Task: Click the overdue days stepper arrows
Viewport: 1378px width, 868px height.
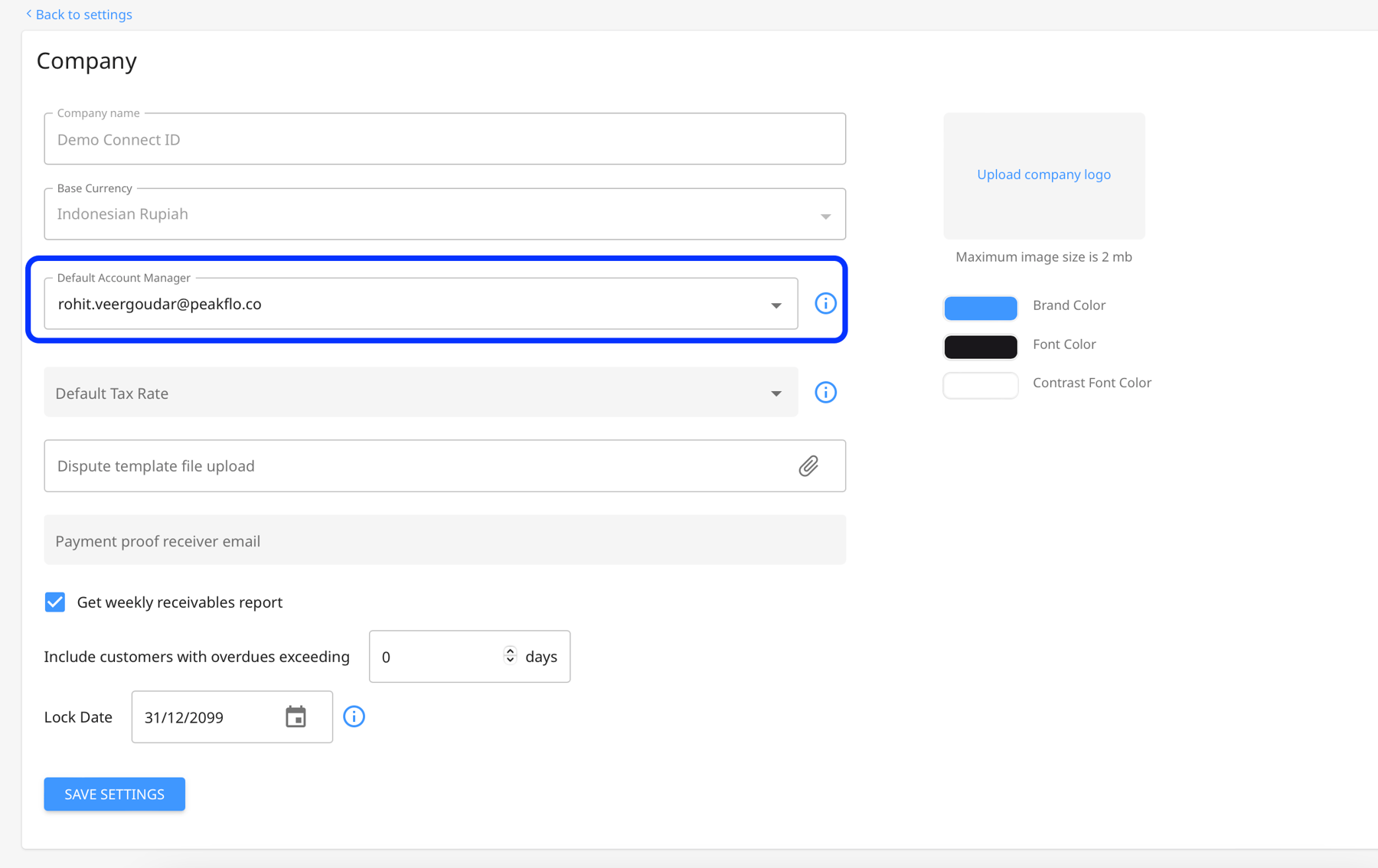Action: [510, 655]
